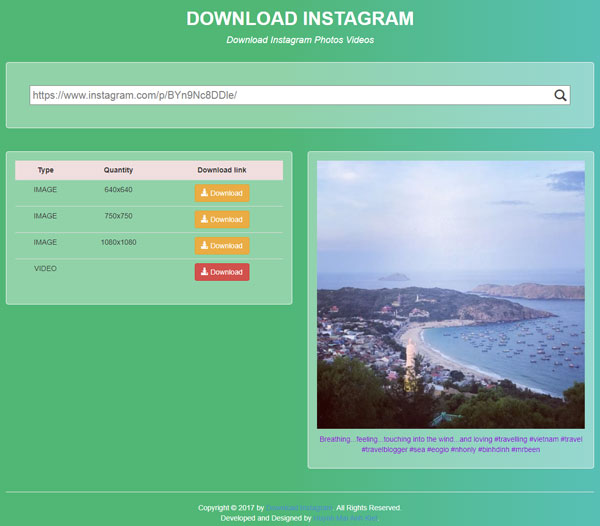Click the photo caption with hashtags
The height and width of the screenshot is (526, 600).
coord(451,444)
